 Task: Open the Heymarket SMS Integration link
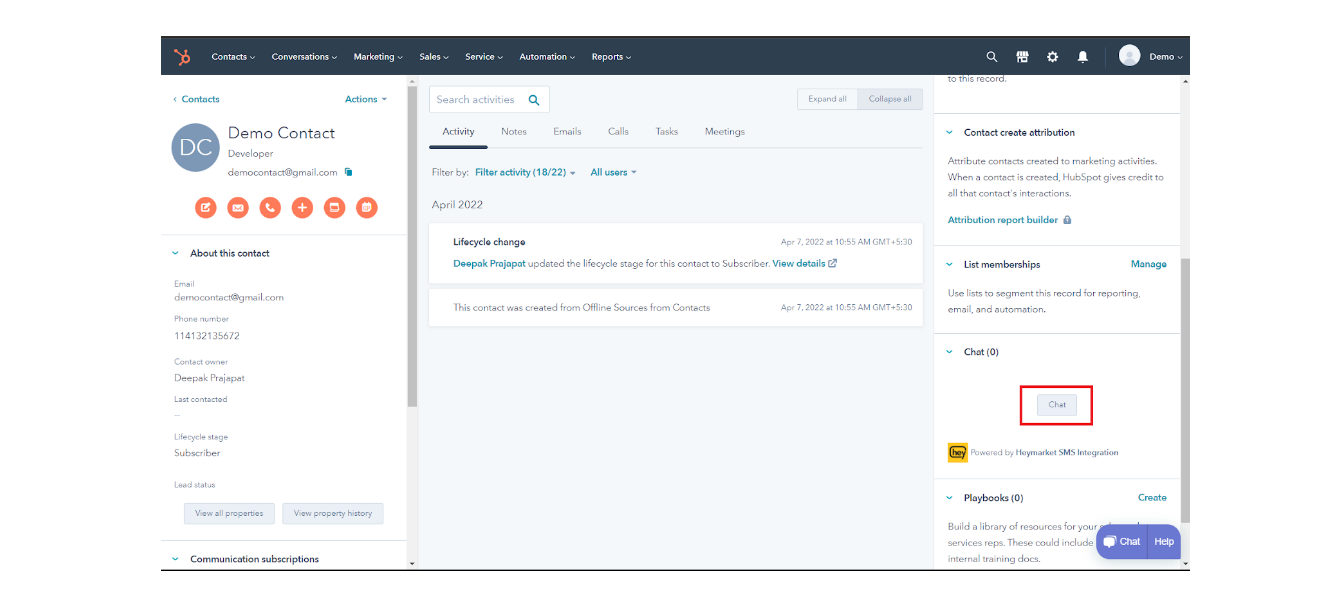pyautogui.click(x=1067, y=452)
